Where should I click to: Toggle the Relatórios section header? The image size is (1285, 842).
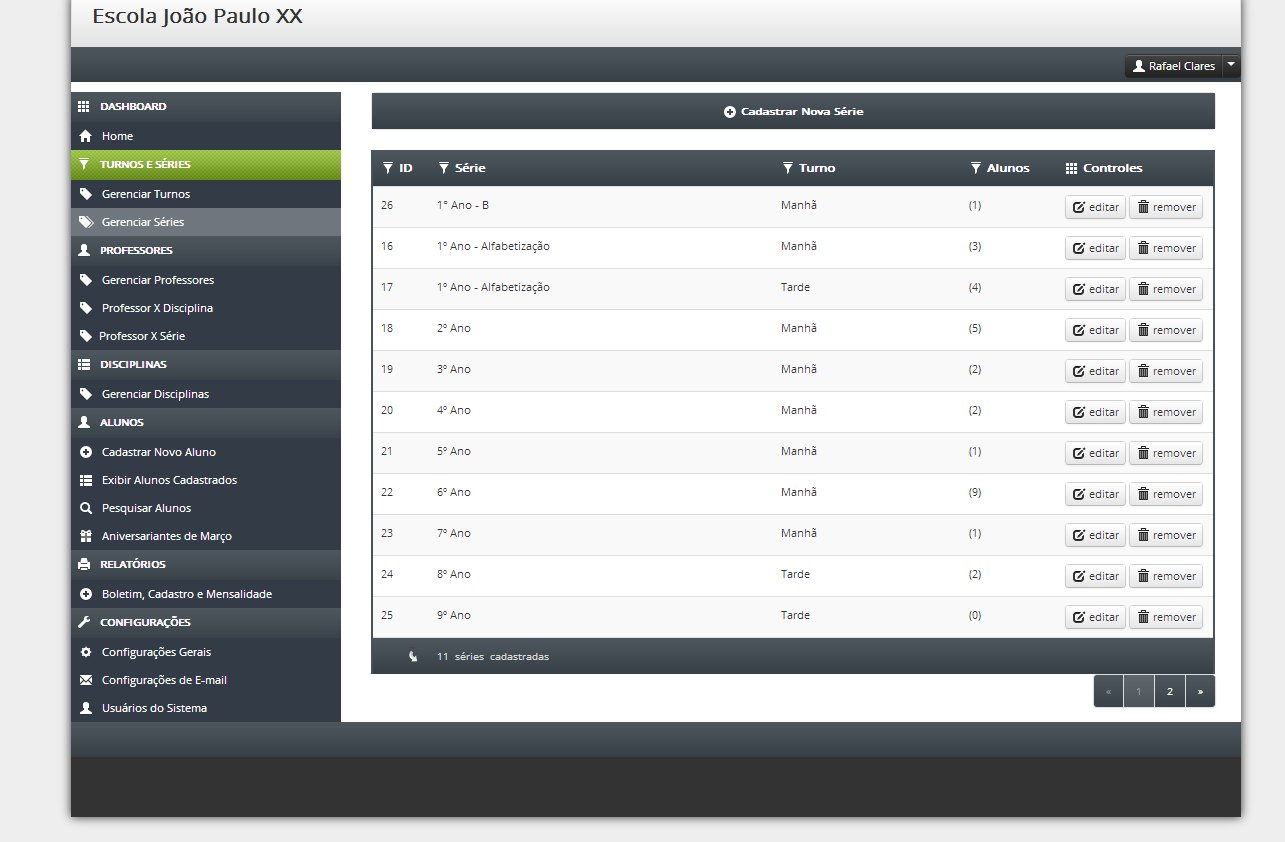point(206,565)
